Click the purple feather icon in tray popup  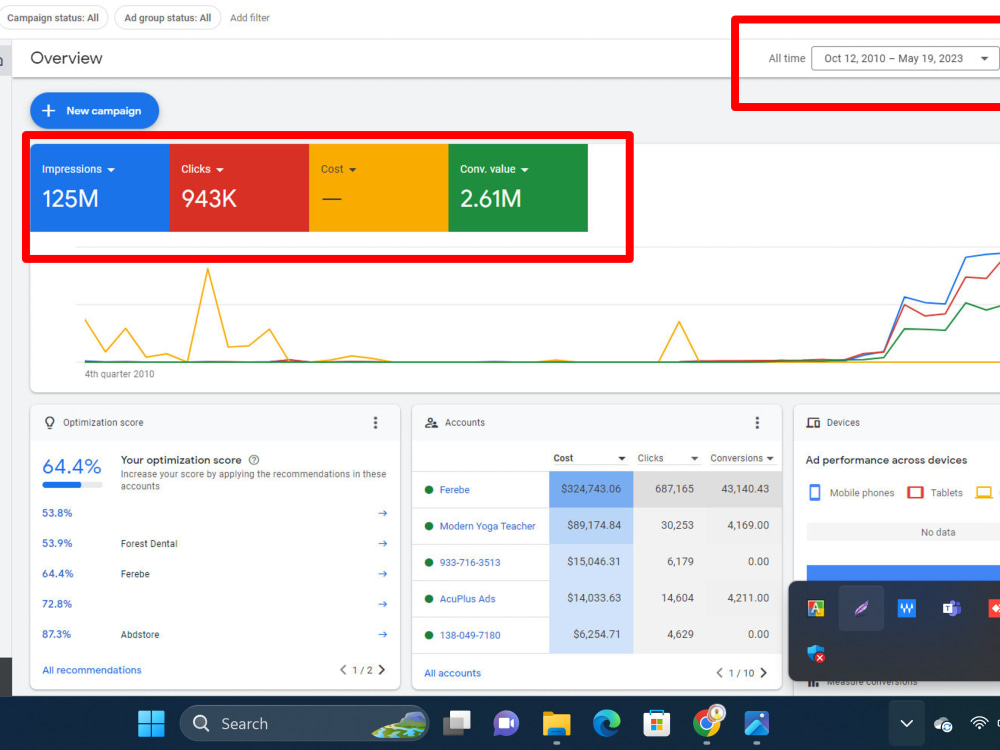(861, 608)
